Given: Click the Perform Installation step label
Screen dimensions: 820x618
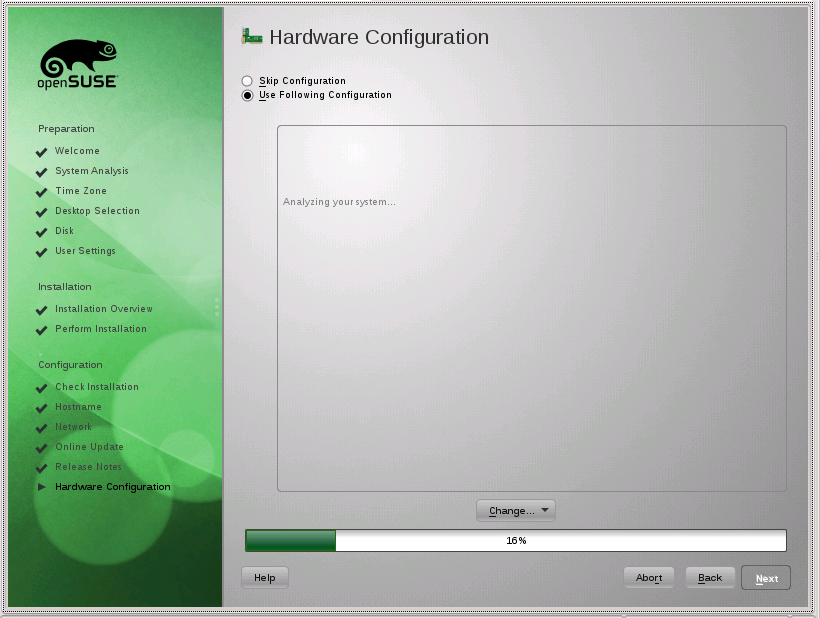Looking at the screenshot, I should 101,329.
